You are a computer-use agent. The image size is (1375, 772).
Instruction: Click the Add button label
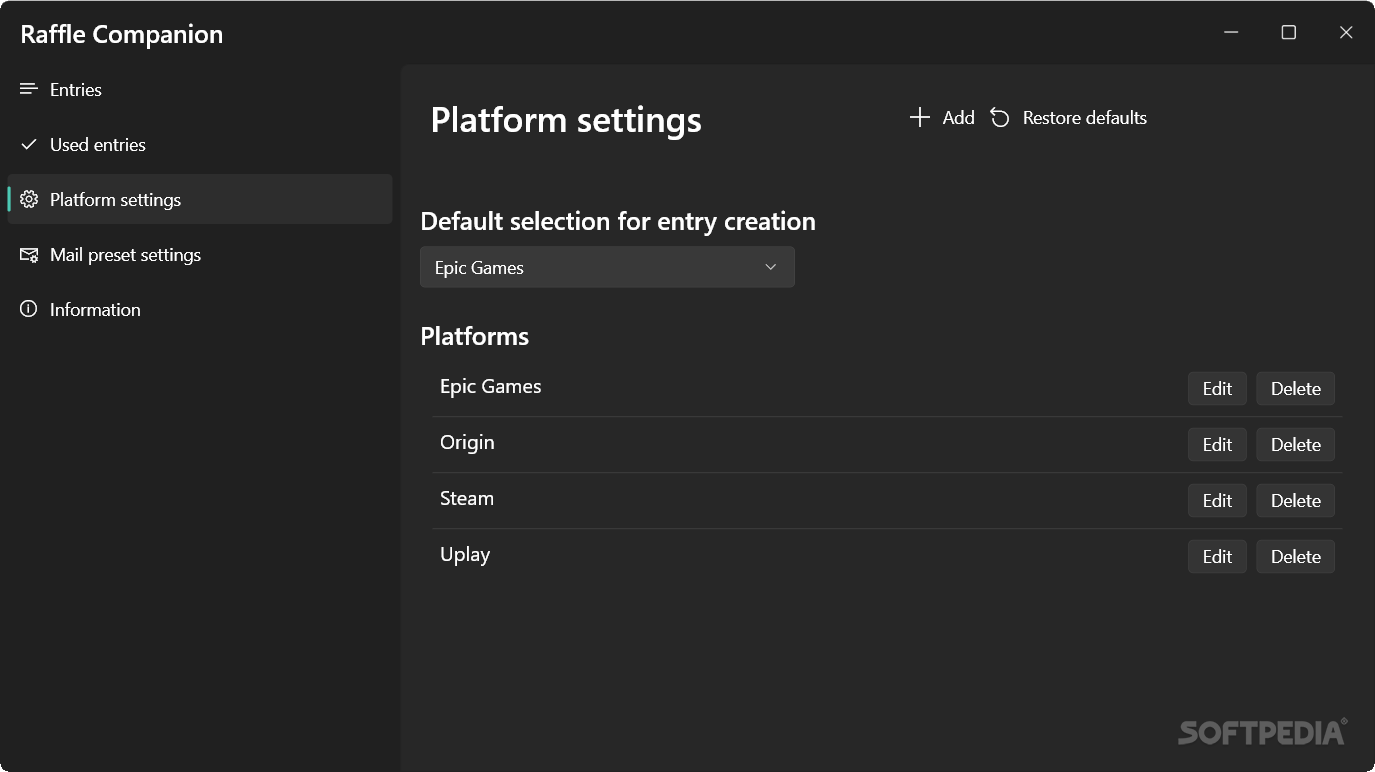958,117
